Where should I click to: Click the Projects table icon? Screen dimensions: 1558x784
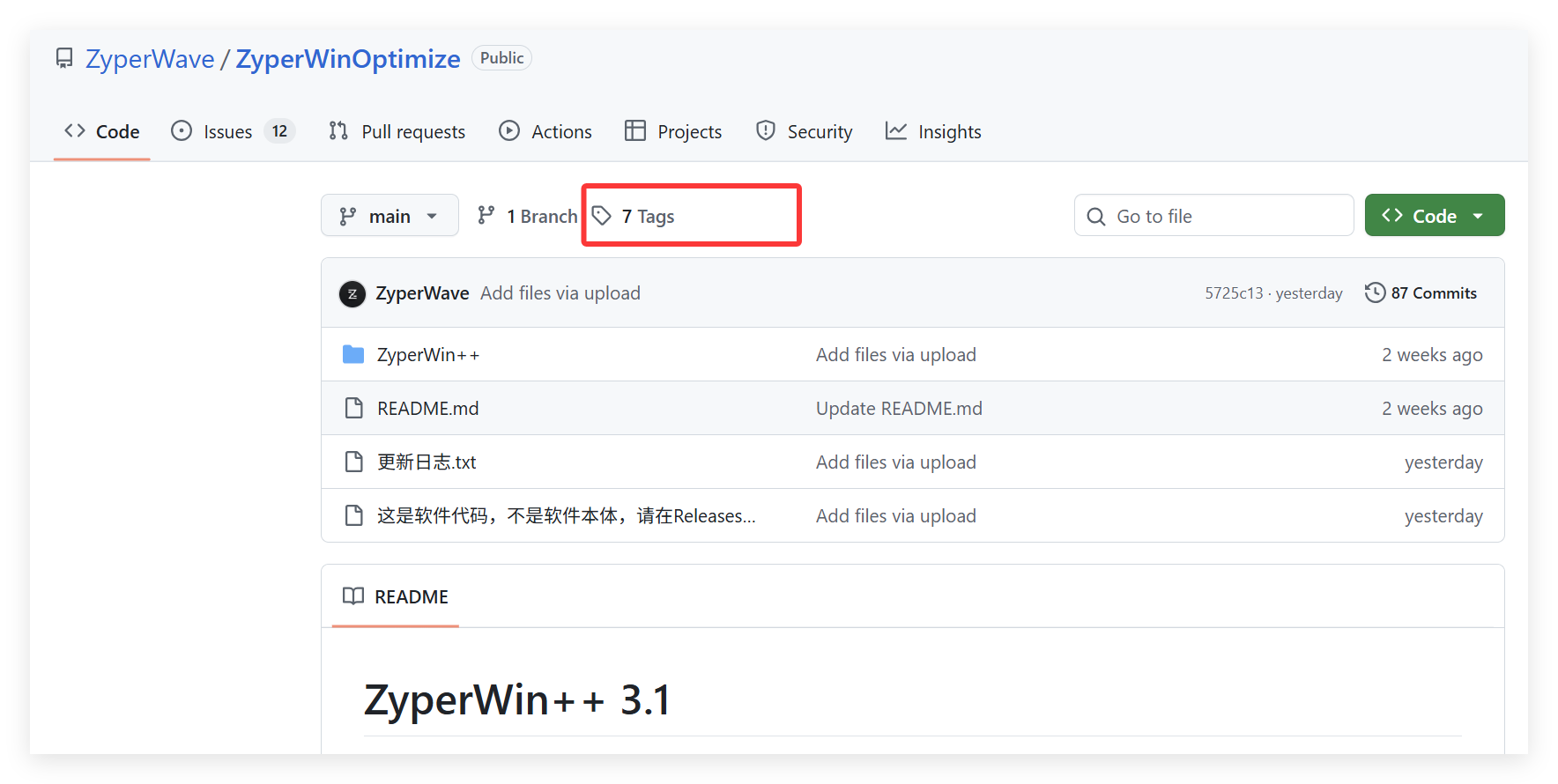(x=635, y=131)
